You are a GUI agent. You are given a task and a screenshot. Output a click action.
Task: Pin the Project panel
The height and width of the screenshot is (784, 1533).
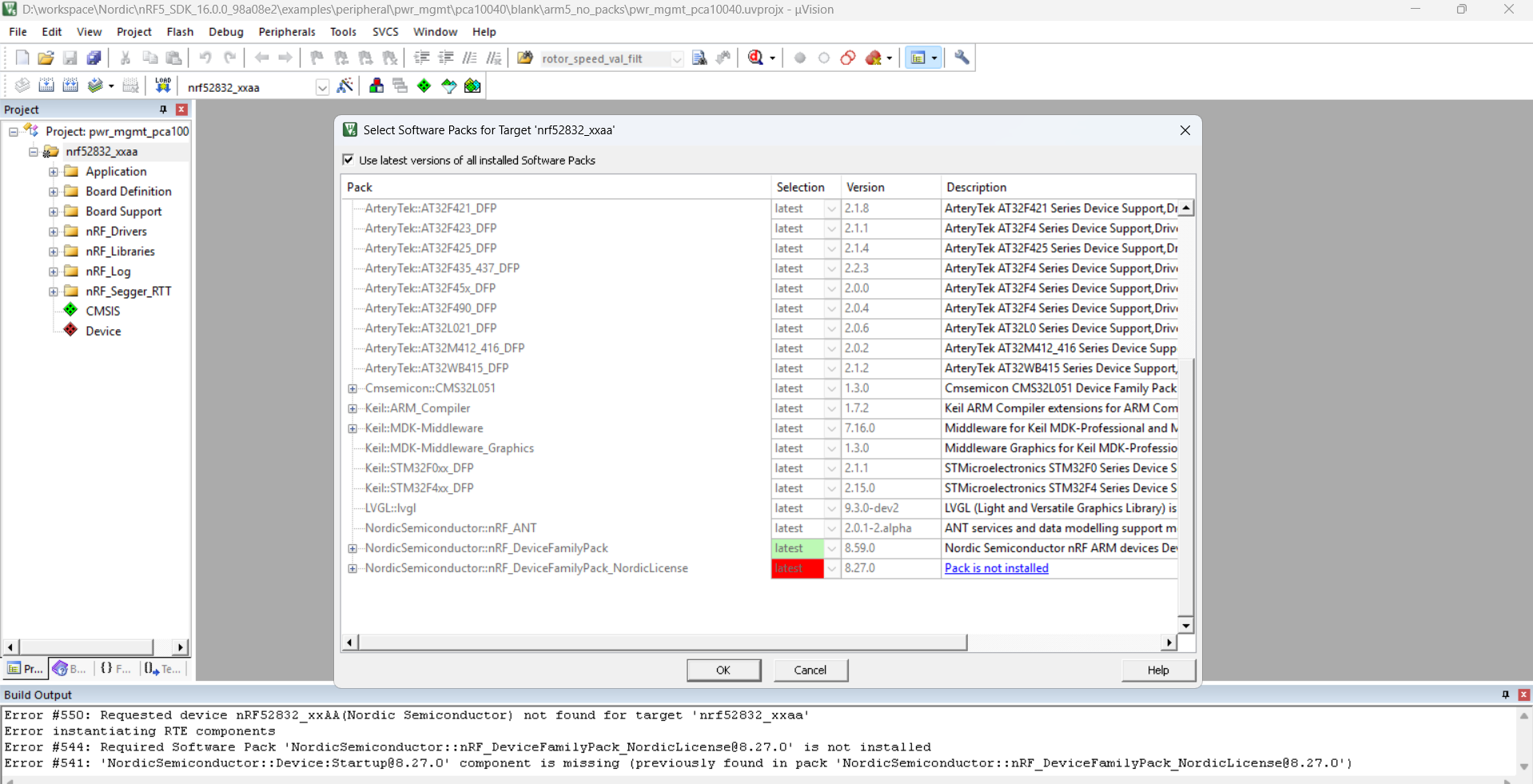[163, 109]
